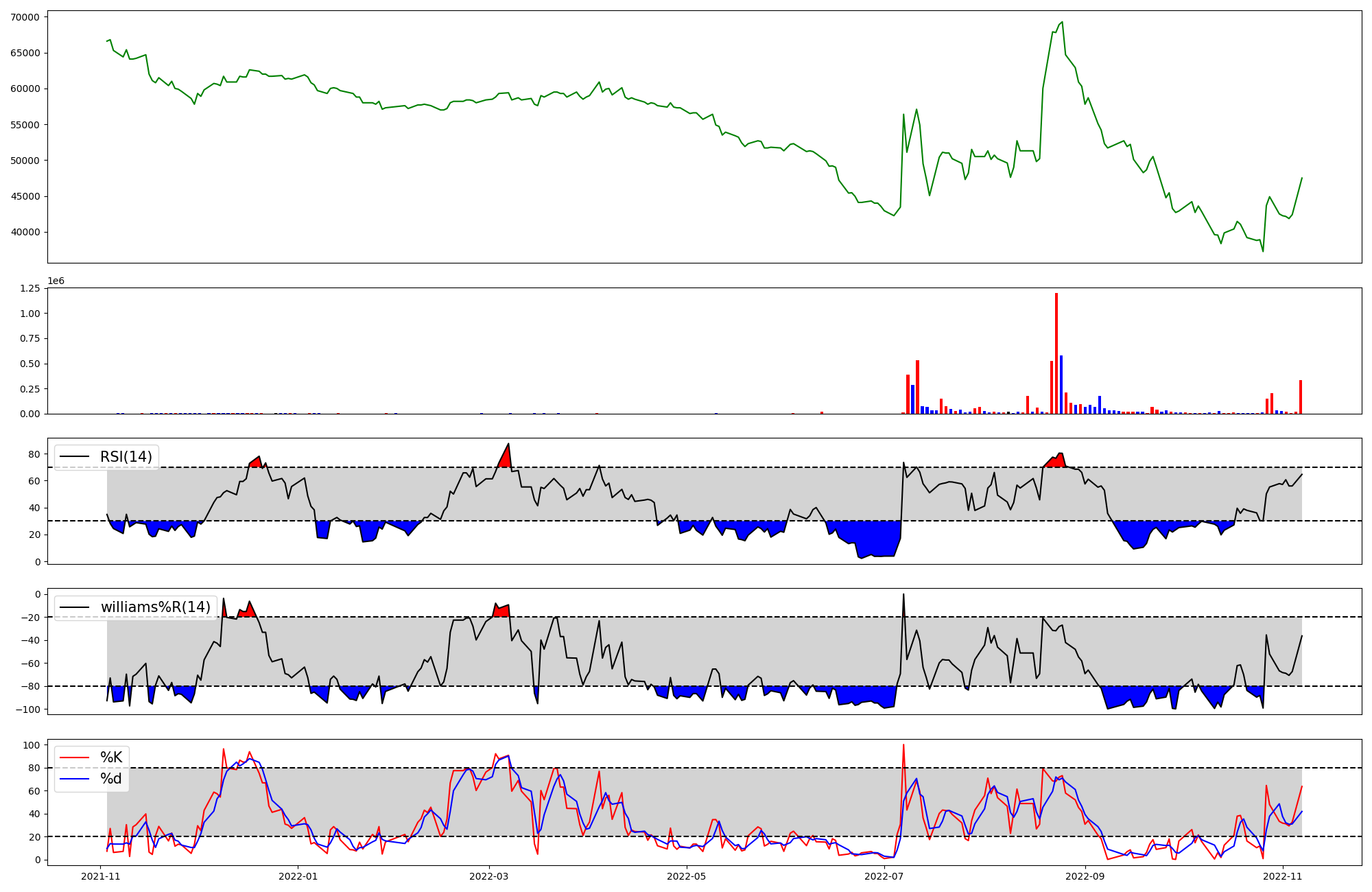The width and height of the screenshot is (1372, 892).
Task: Click the black RSI legend line sample
Action: tap(75, 457)
